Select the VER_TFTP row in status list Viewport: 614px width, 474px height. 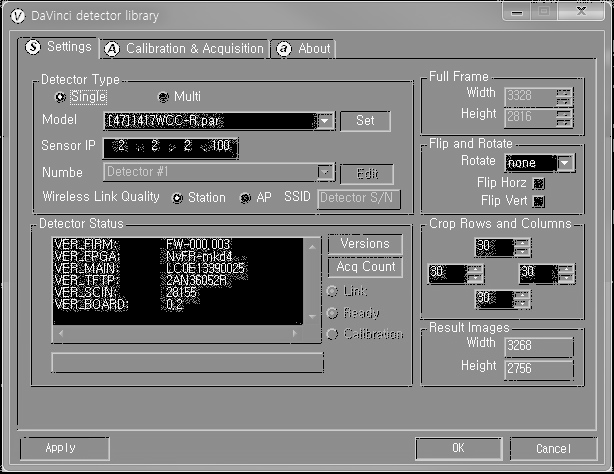pos(178,280)
